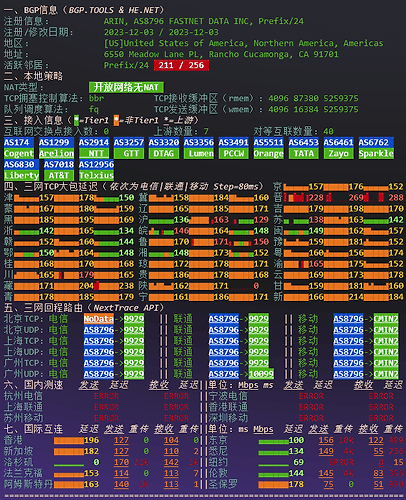Select the AT&T label
The height and width of the screenshot is (500, 406).
click(x=59, y=175)
